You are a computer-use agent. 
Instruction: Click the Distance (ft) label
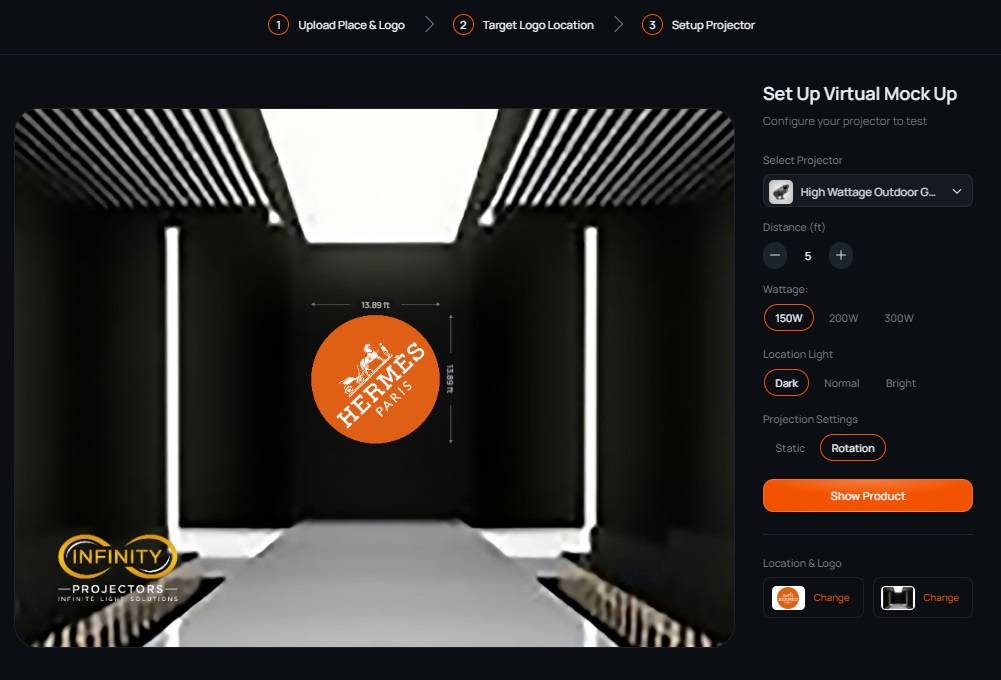click(x=794, y=227)
